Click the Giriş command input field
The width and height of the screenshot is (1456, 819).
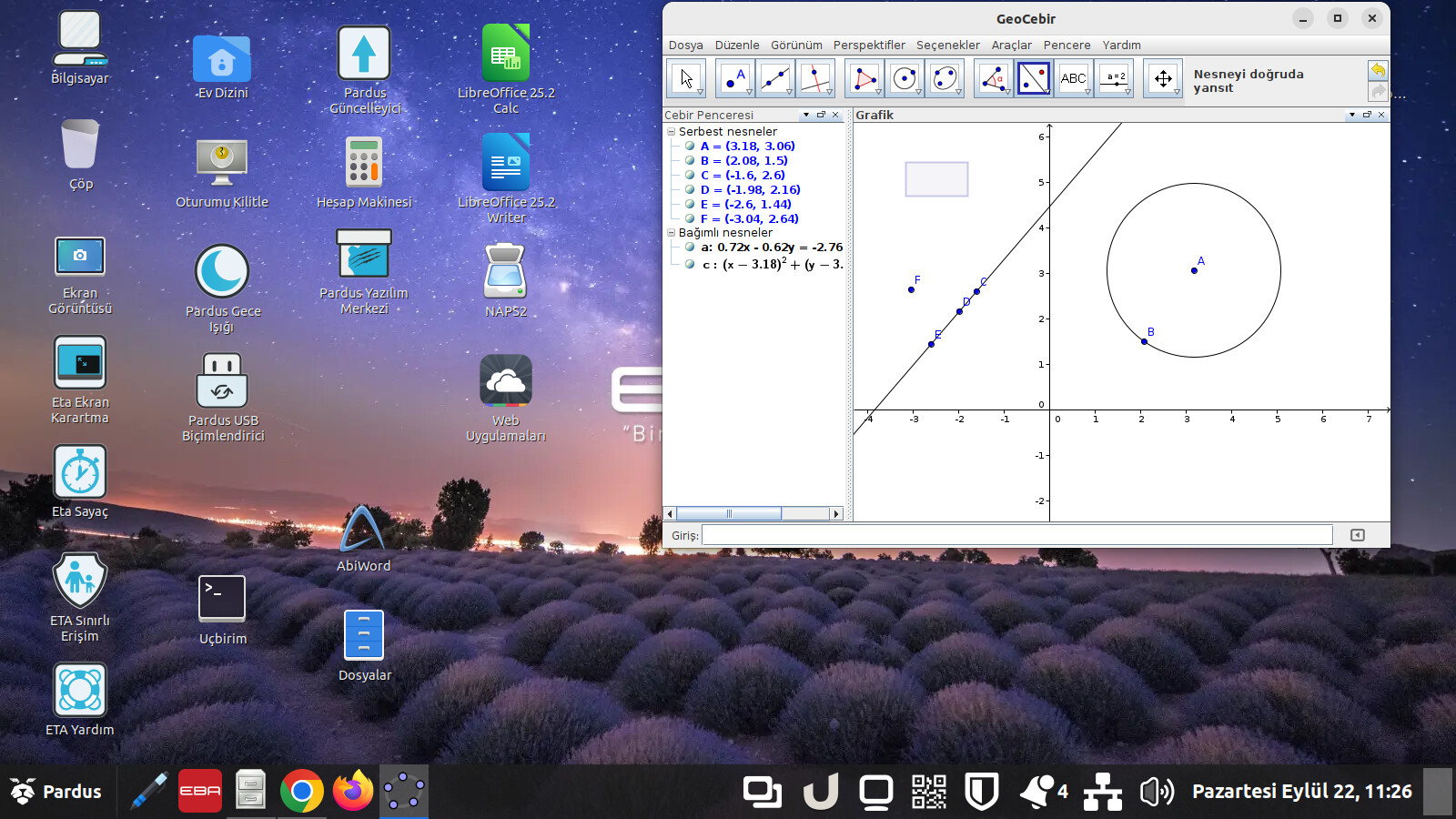[1016, 535]
